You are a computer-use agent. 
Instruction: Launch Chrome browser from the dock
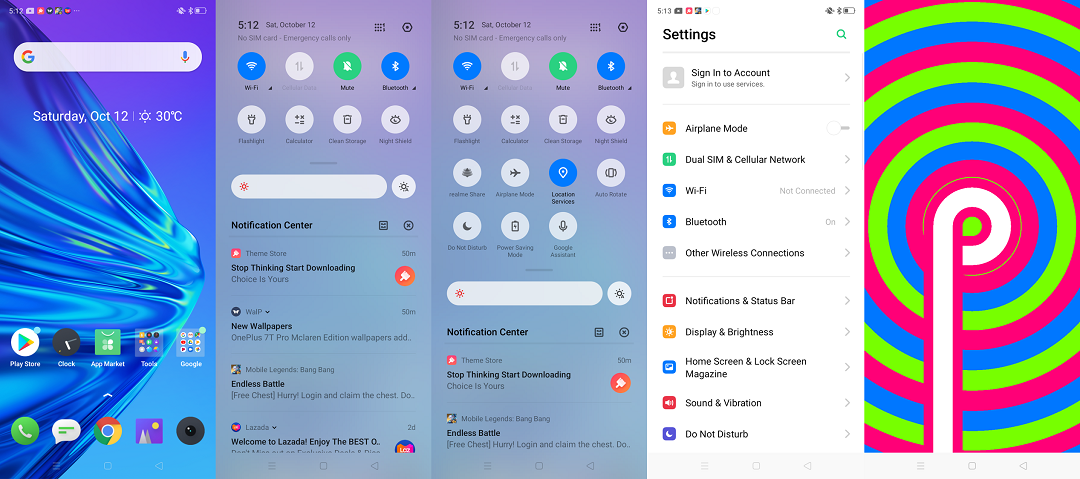point(107,431)
